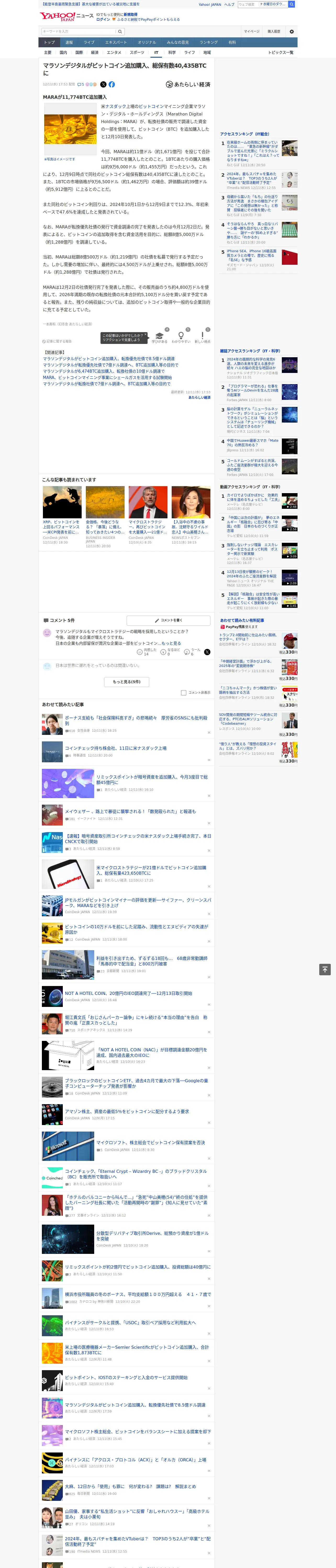The height and width of the screenshot is (1568, 336).
Task: Open the 経済 category tab
Action: tap(94, 52)
